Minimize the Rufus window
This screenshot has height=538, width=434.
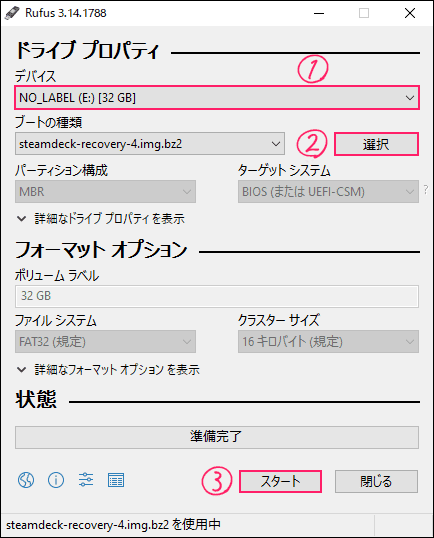point(319,13)
